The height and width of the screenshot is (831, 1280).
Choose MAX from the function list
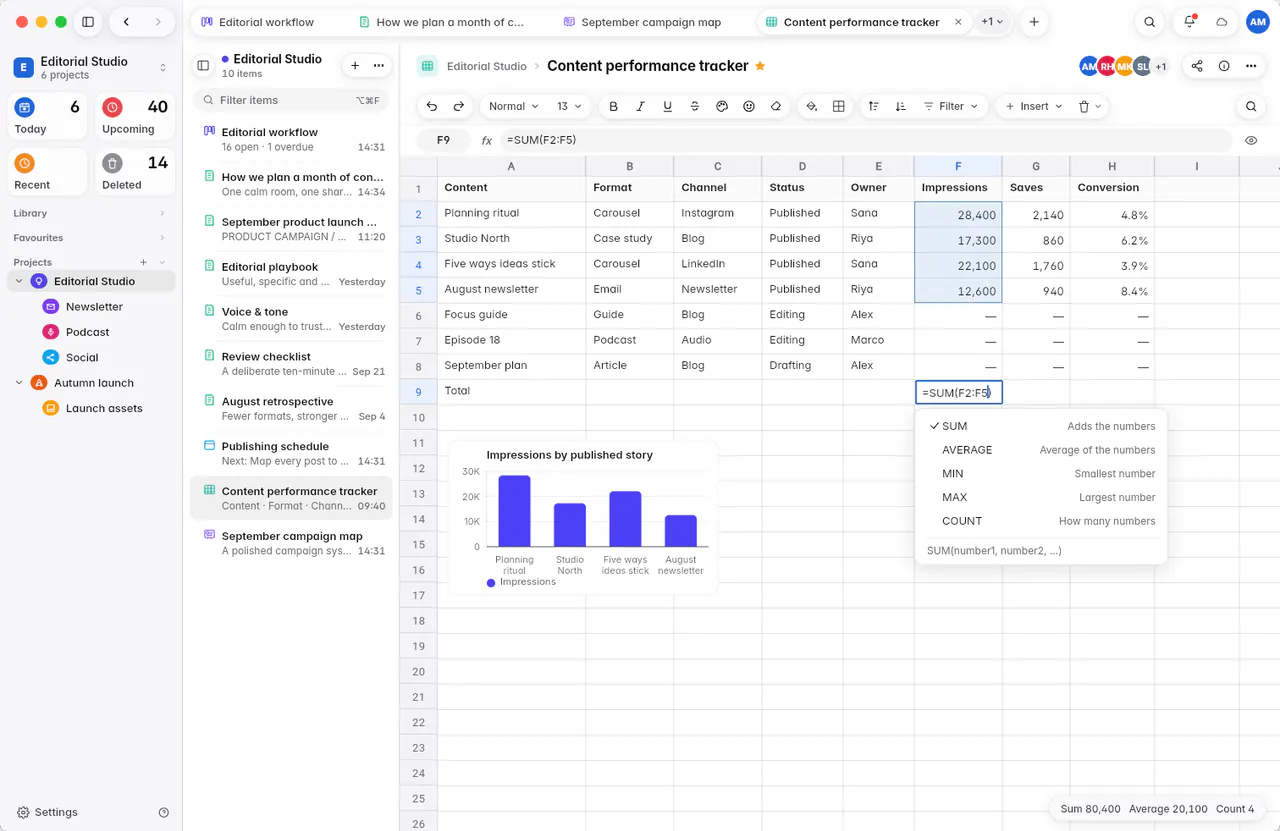1041,497
